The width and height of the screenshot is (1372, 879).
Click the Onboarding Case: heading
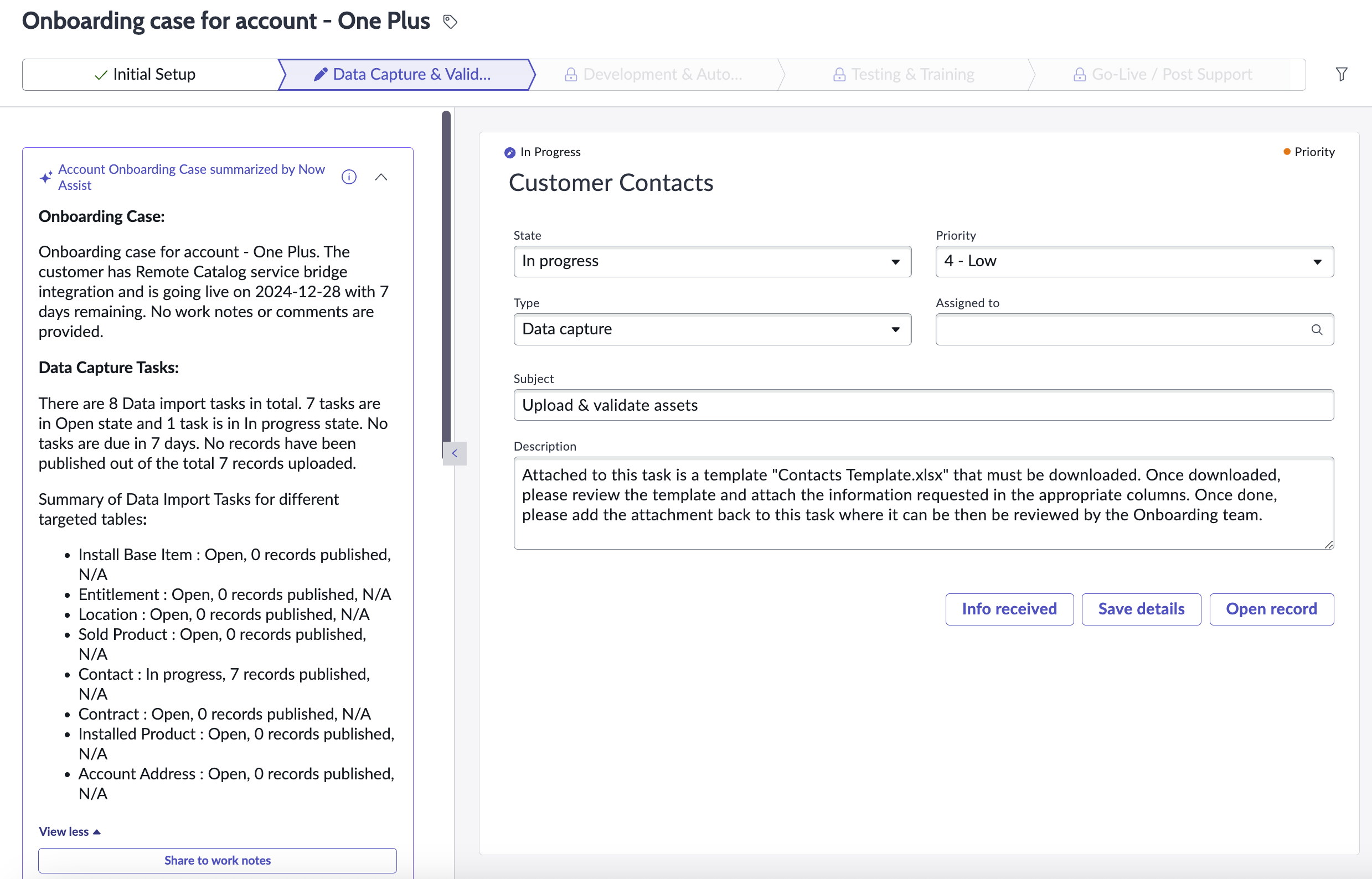(102, 217)
